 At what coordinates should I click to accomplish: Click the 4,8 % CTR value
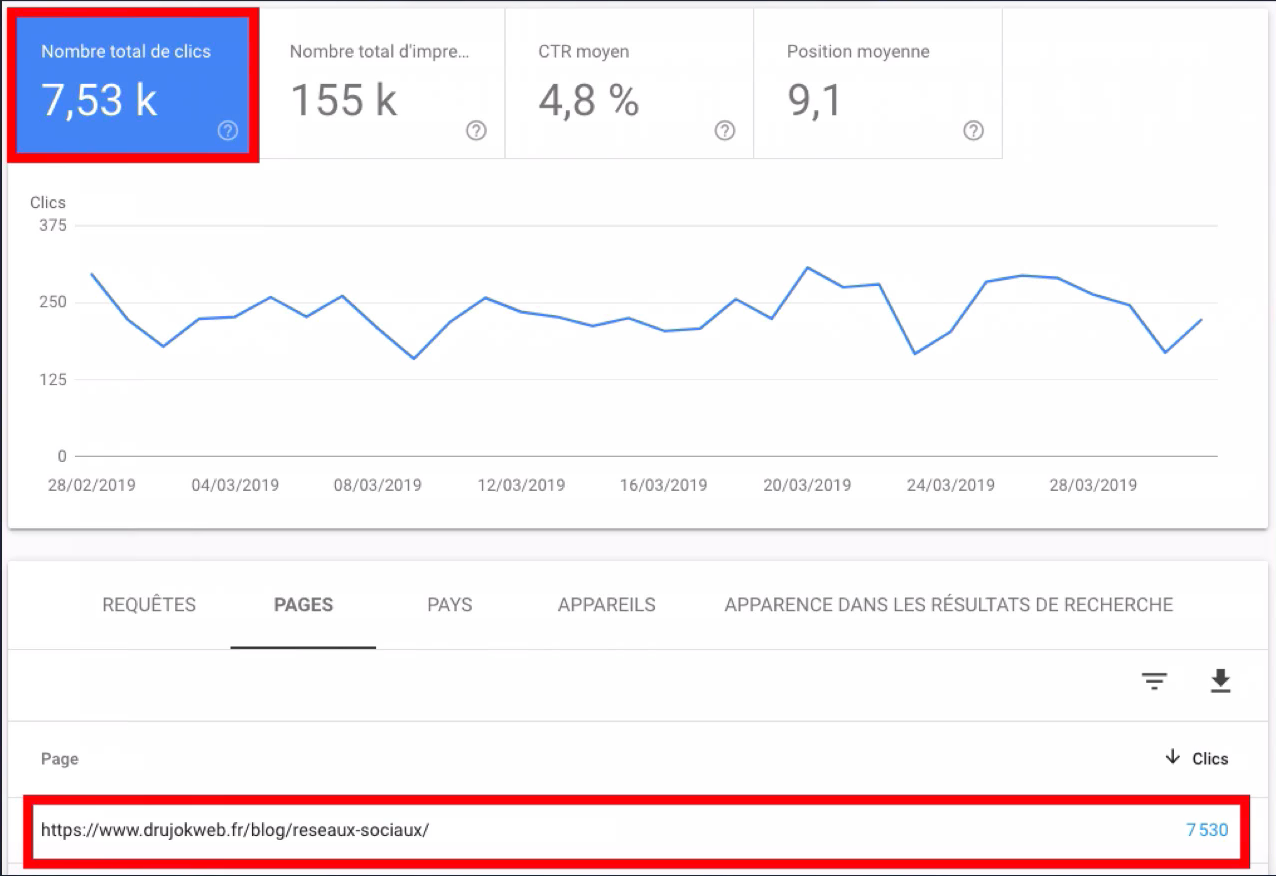tap(589, 100)
